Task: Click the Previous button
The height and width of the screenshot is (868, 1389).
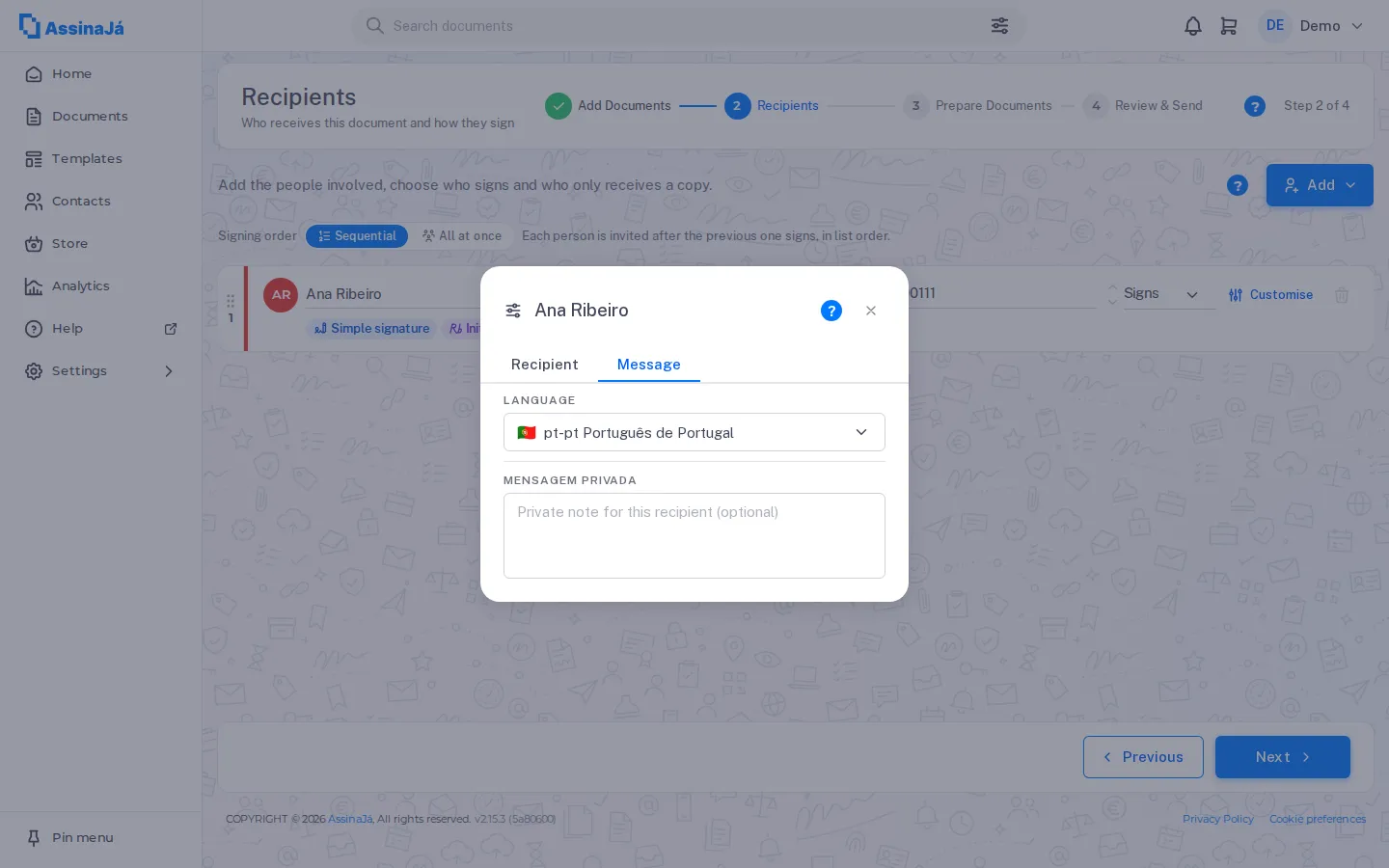Action: 1143,757
